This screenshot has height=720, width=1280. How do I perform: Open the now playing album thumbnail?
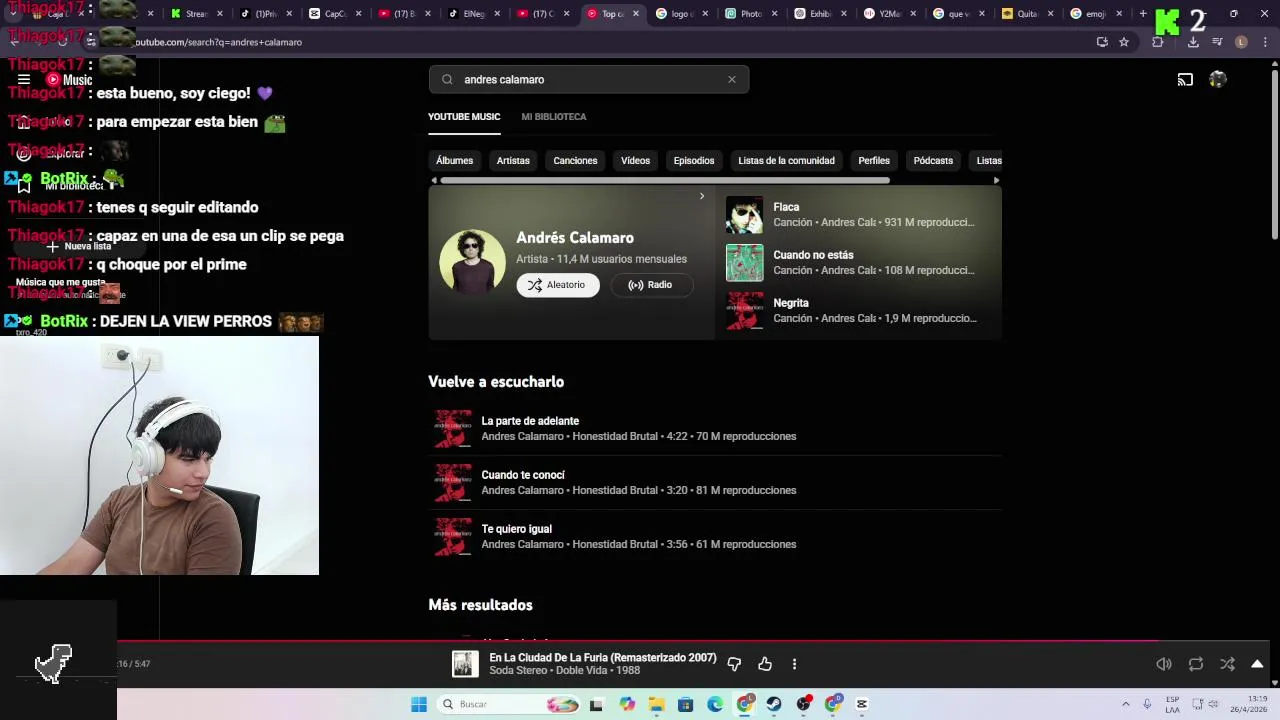coord(465,664)
